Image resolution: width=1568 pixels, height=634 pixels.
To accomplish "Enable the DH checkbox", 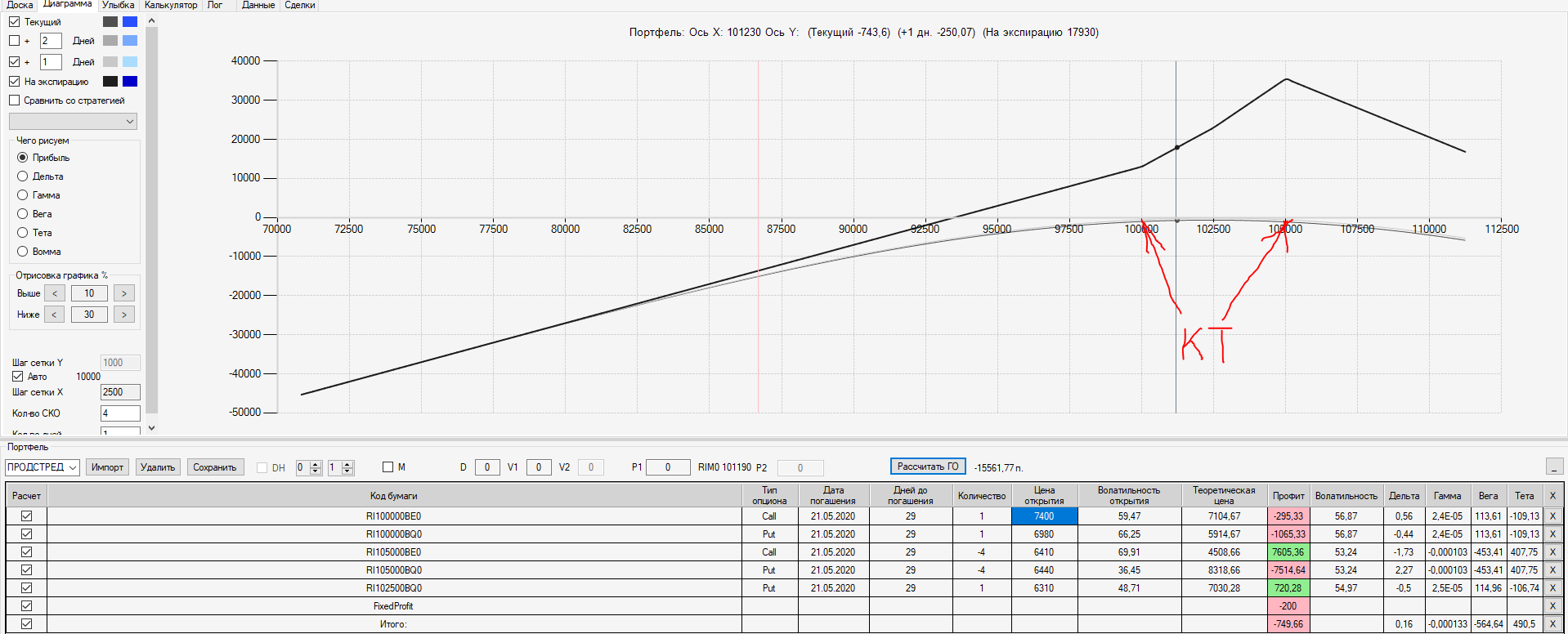I will tap(262, 468).
